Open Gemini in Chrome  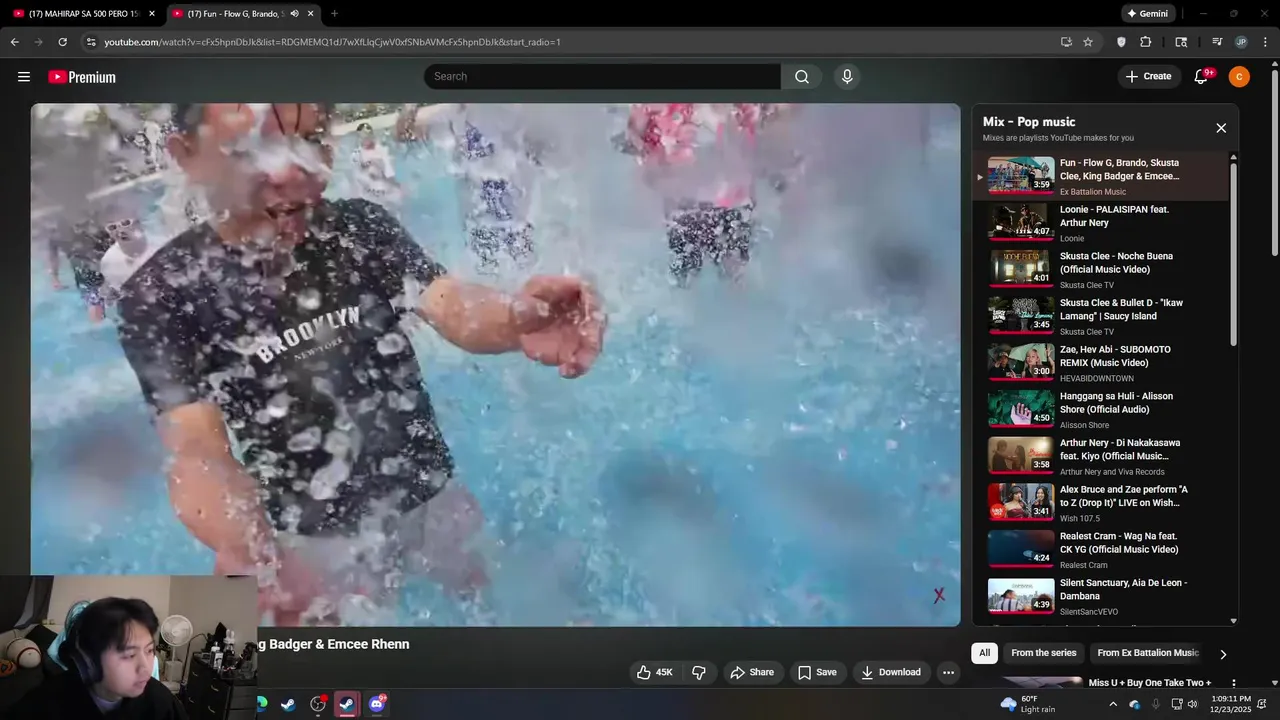coord(1147,14)
